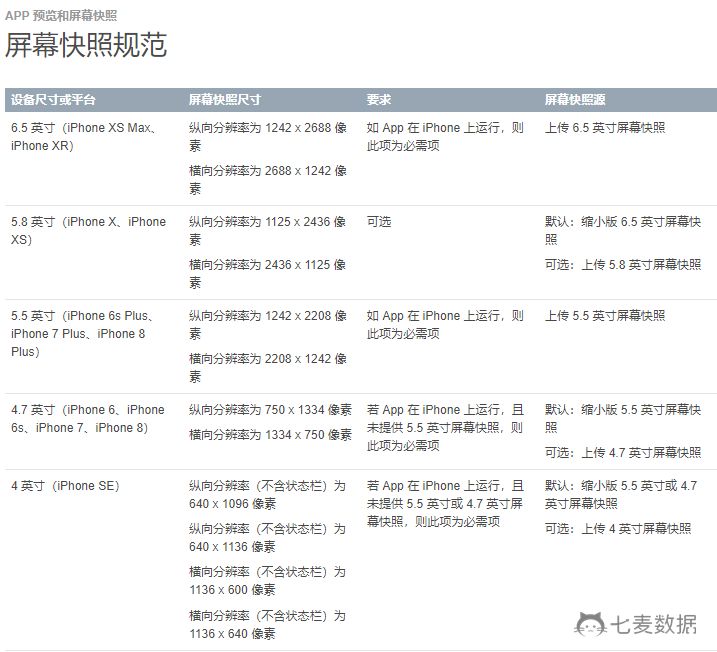Click the requirement text in the 4.7 英寸 row

point(445,428)
